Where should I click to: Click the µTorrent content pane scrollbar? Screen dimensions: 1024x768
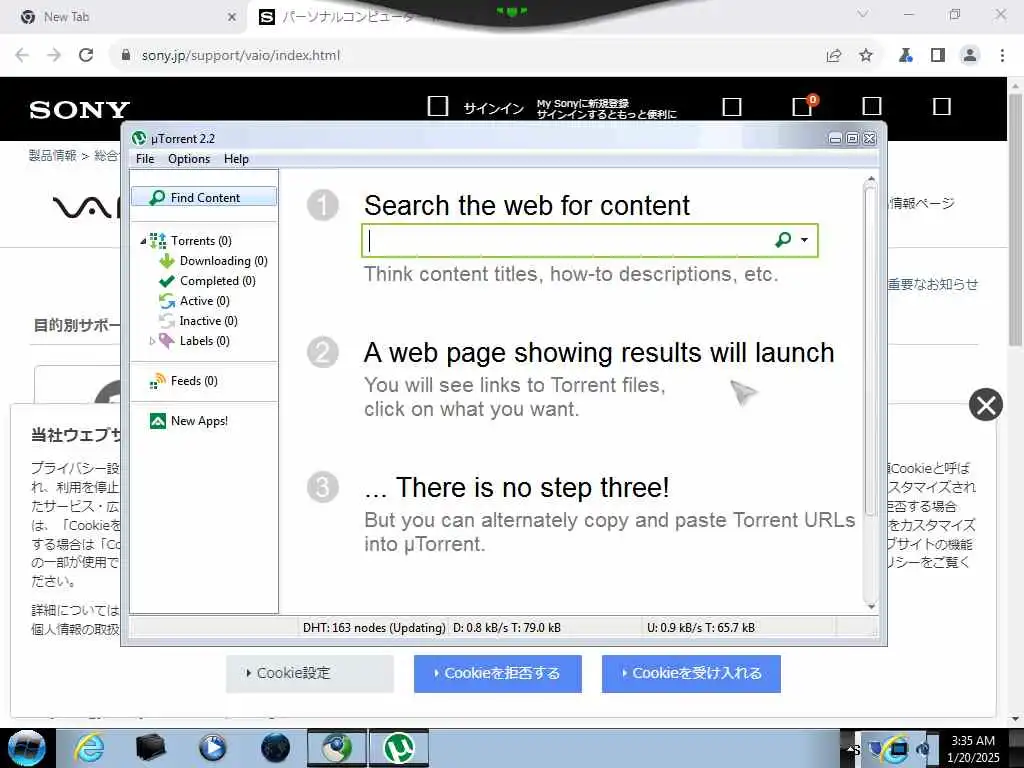[870, 349]
